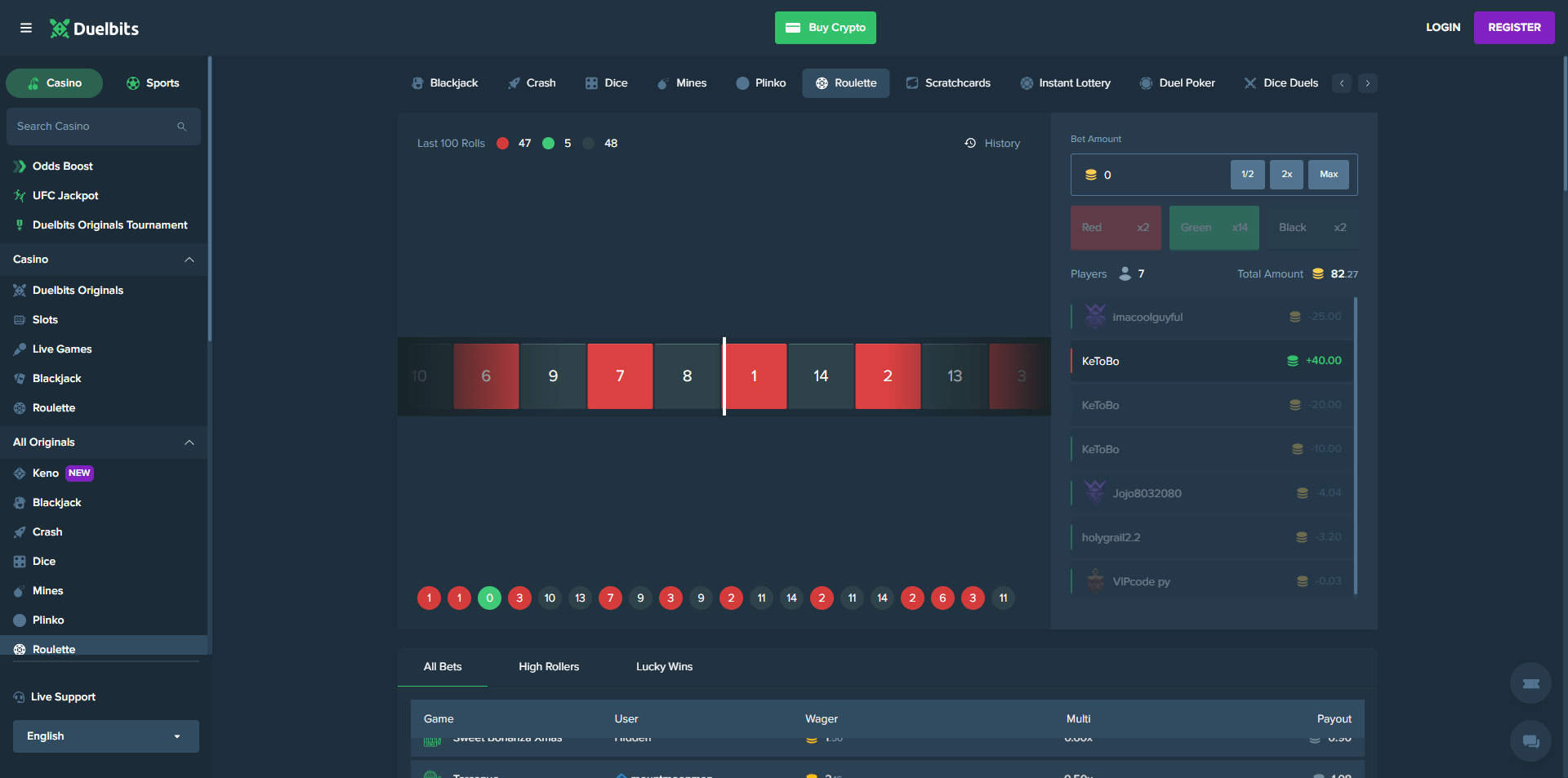Switch to Lucky Wins tab

(x=664, y=667)
